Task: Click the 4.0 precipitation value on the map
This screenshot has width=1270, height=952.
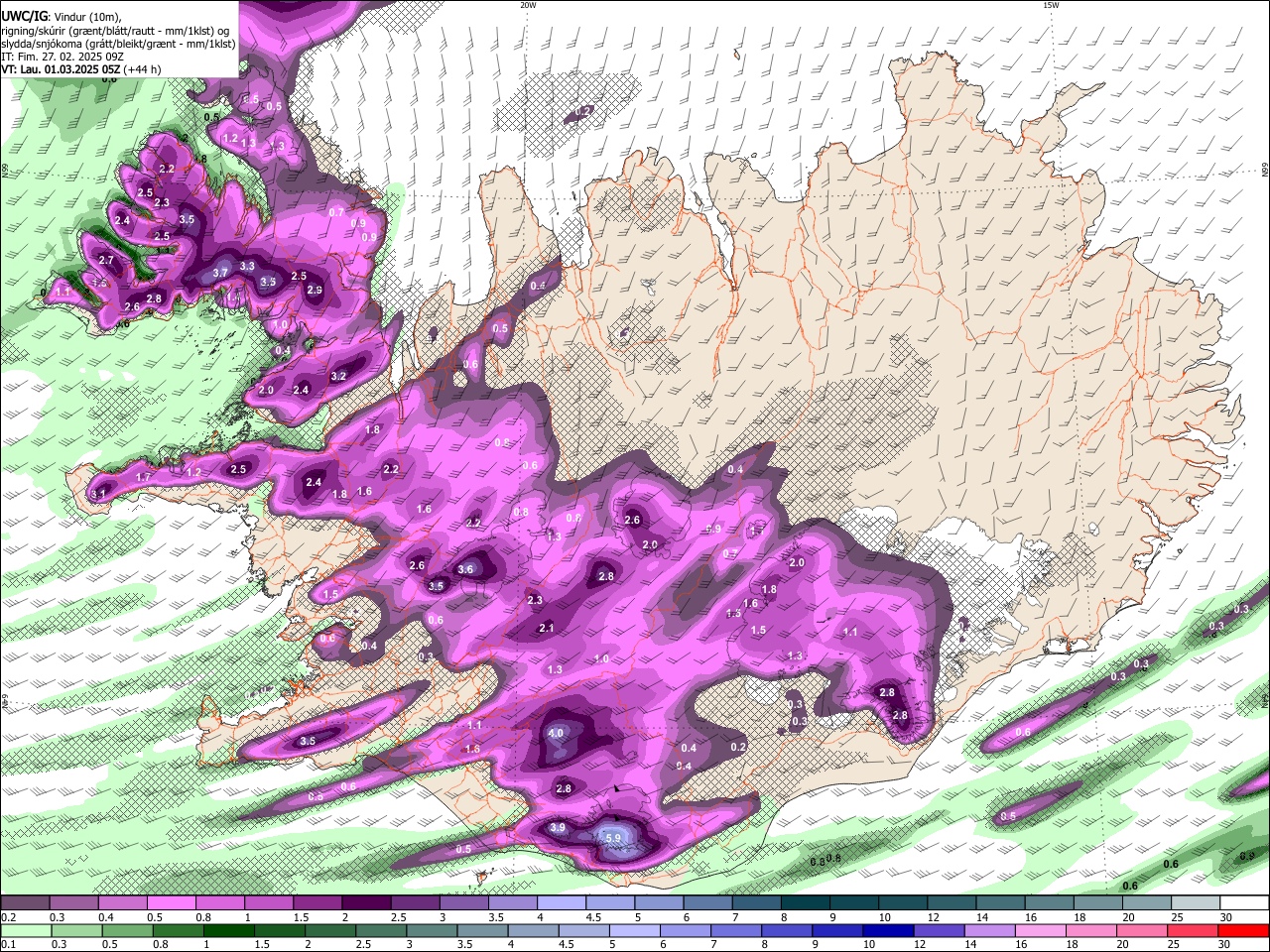Action: (556, 733)
